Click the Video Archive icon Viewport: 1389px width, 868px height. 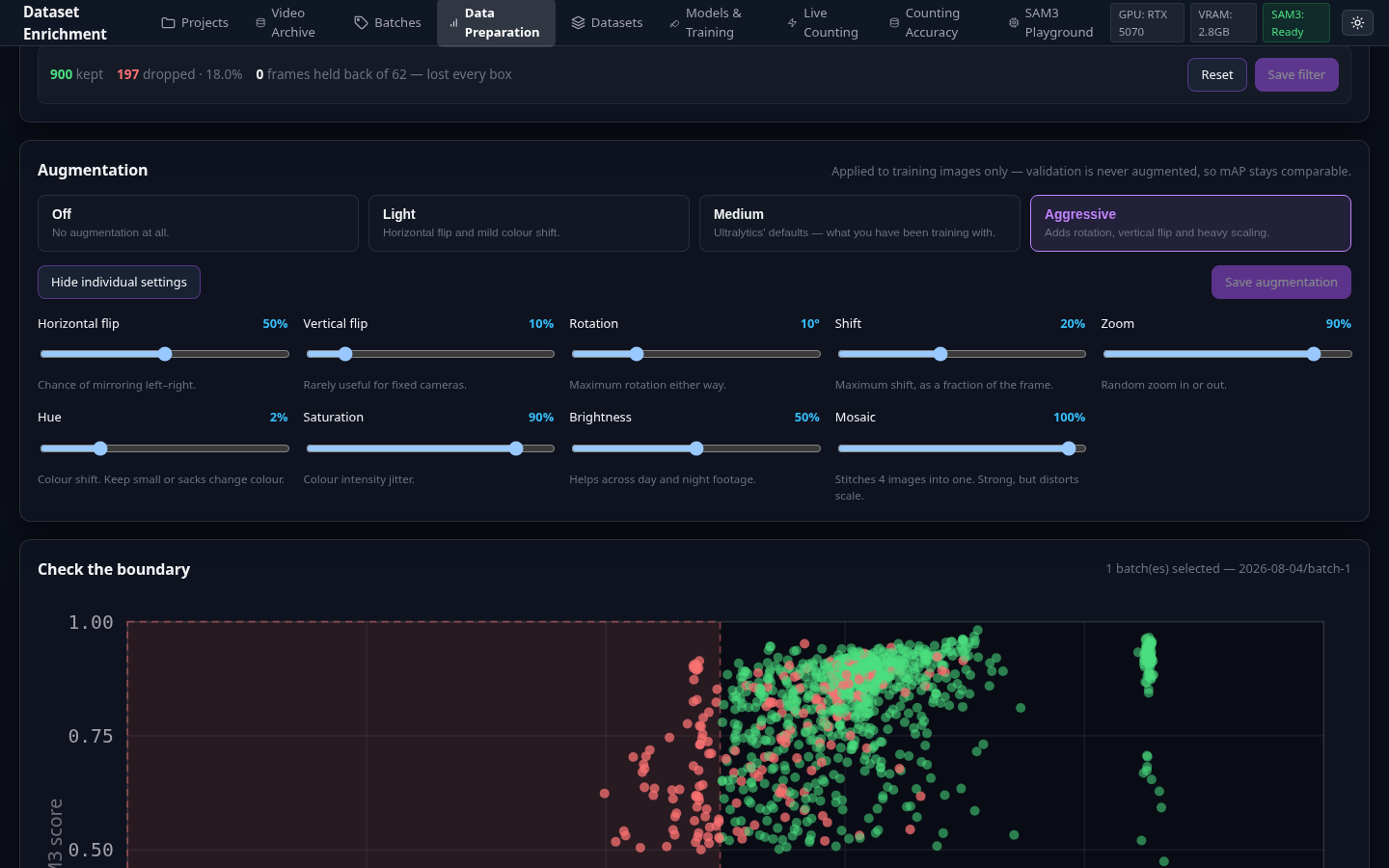tap(260, 22)
